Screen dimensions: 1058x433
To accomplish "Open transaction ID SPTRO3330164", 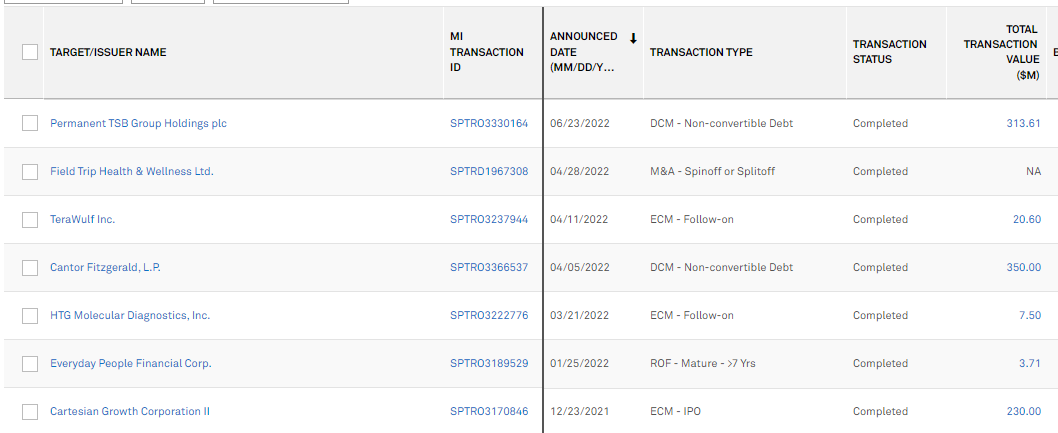I will (489, 123).
